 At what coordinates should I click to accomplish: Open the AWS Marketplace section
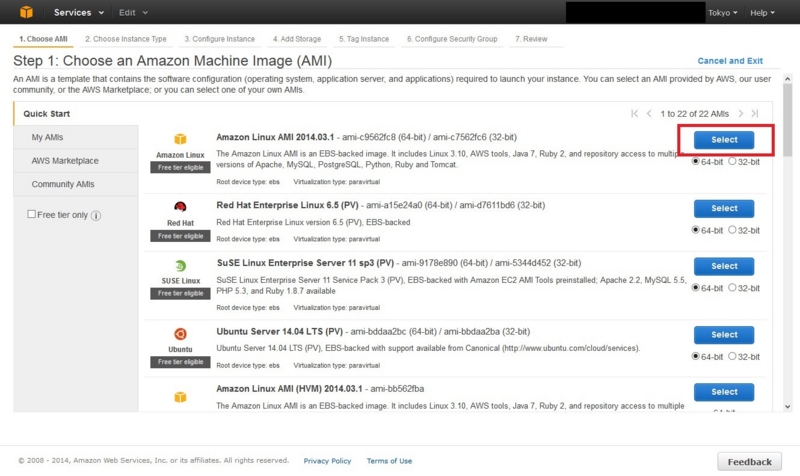(x=76, y=161)
